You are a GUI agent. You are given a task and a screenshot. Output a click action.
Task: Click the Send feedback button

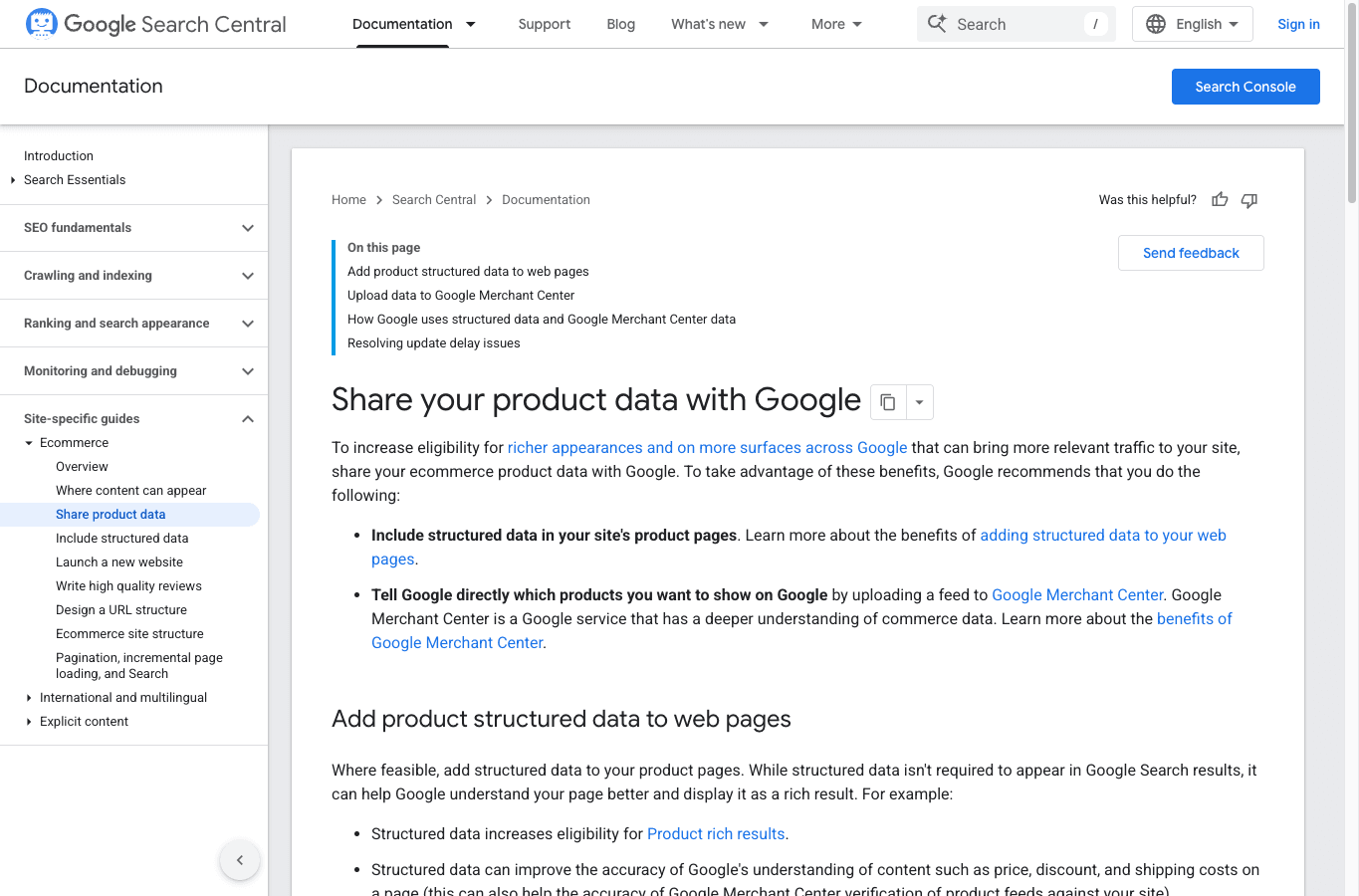coord(1191,253)
